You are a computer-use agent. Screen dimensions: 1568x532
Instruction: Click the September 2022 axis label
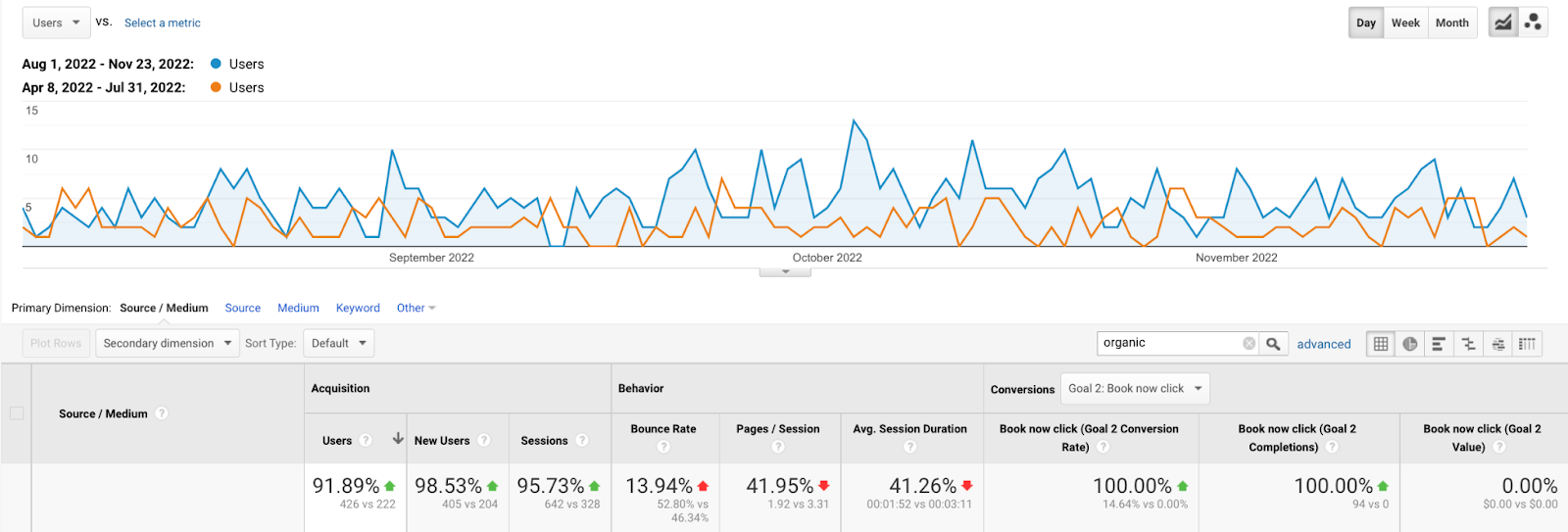[431, 258]
